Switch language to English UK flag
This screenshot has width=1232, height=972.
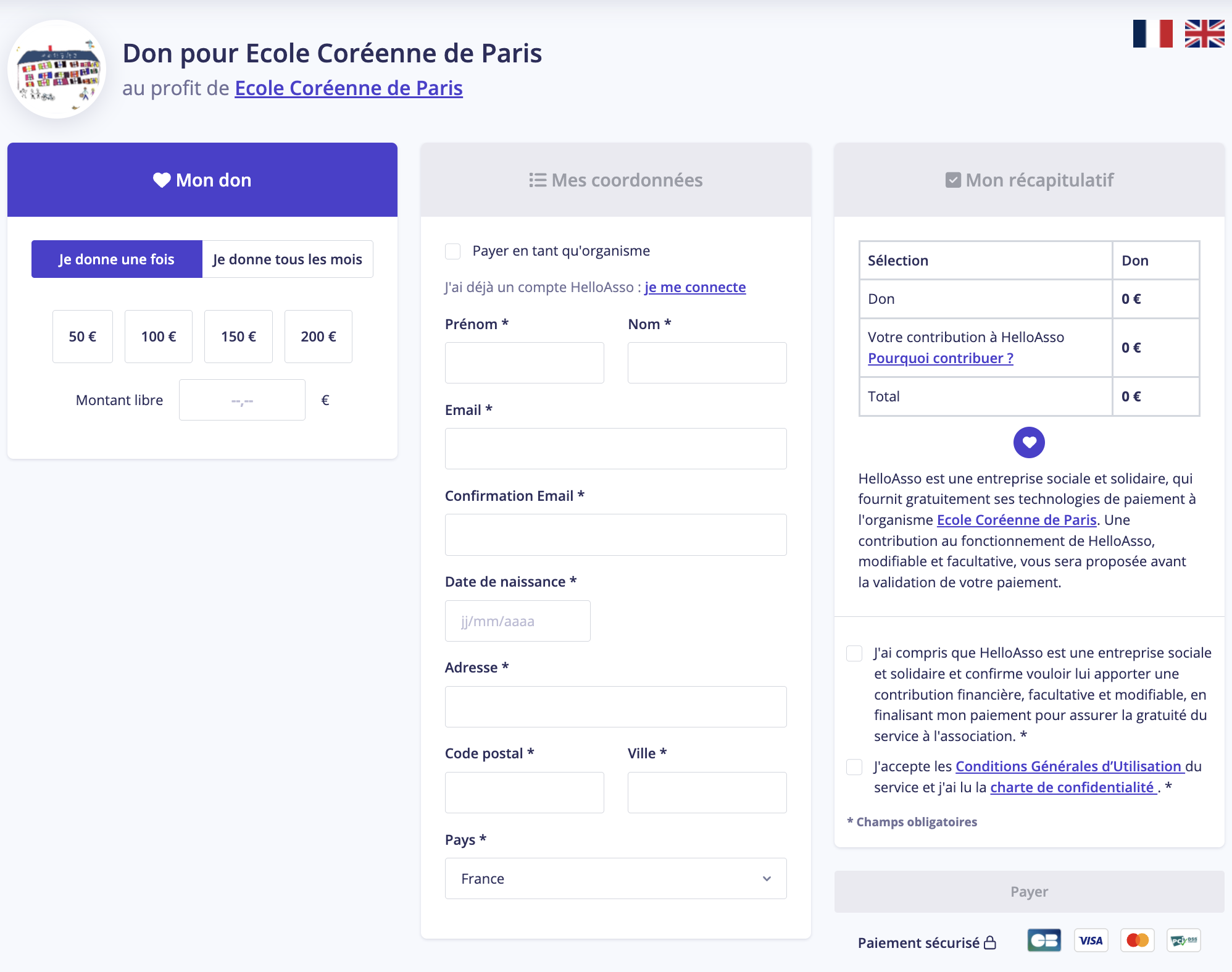click(x=1204, y=33)
